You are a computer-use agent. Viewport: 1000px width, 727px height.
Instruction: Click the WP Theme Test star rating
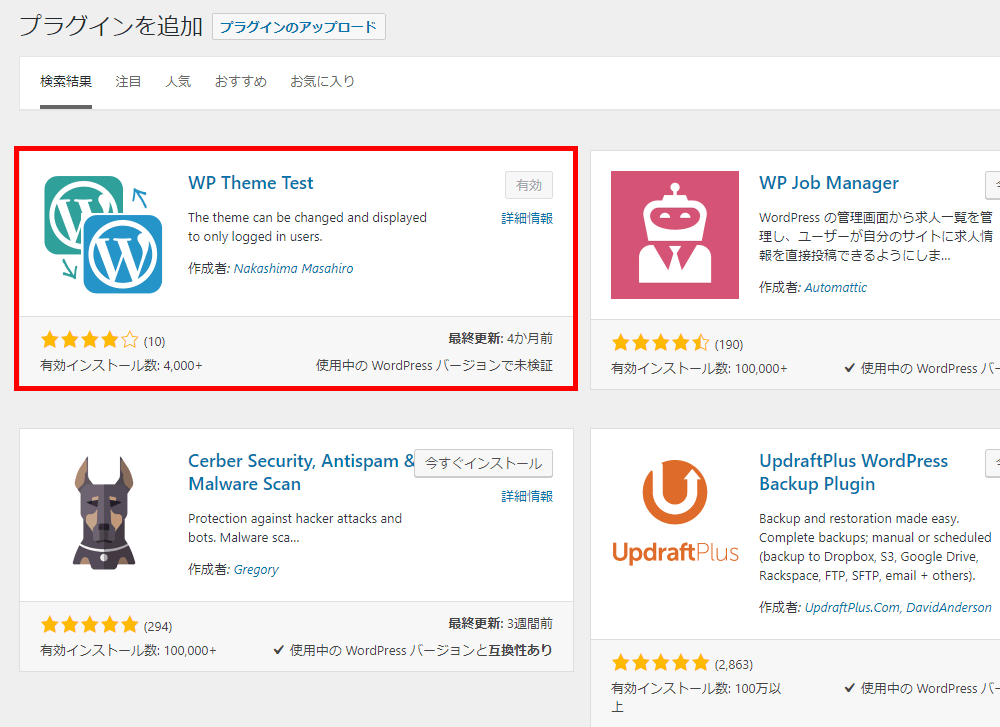click(x=89, y=340)
